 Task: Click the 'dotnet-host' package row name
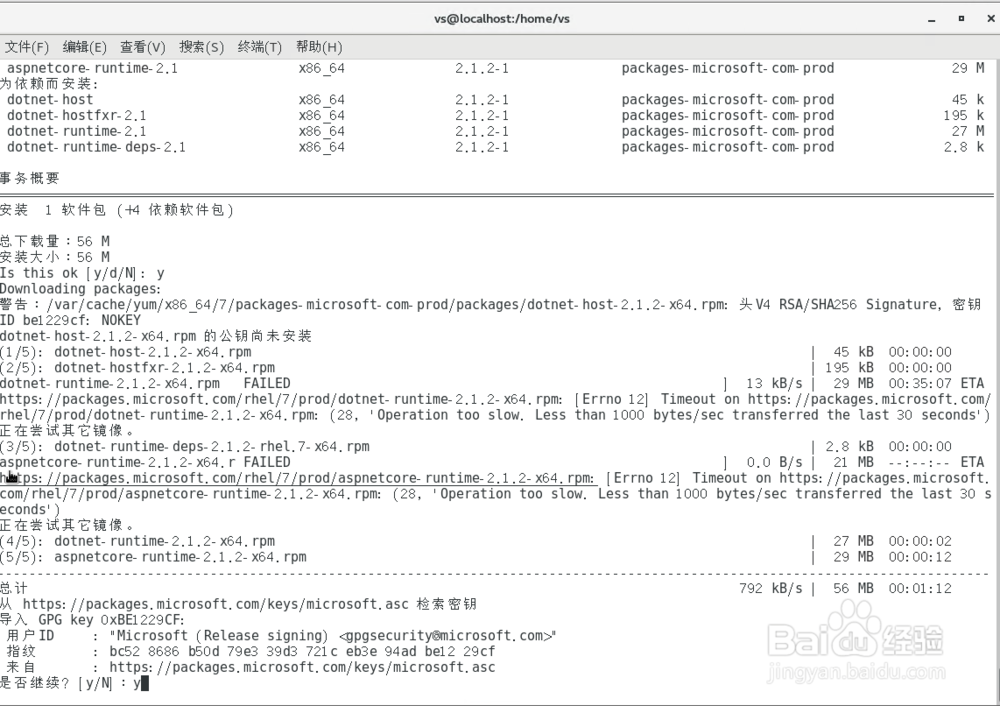[50, 99]
